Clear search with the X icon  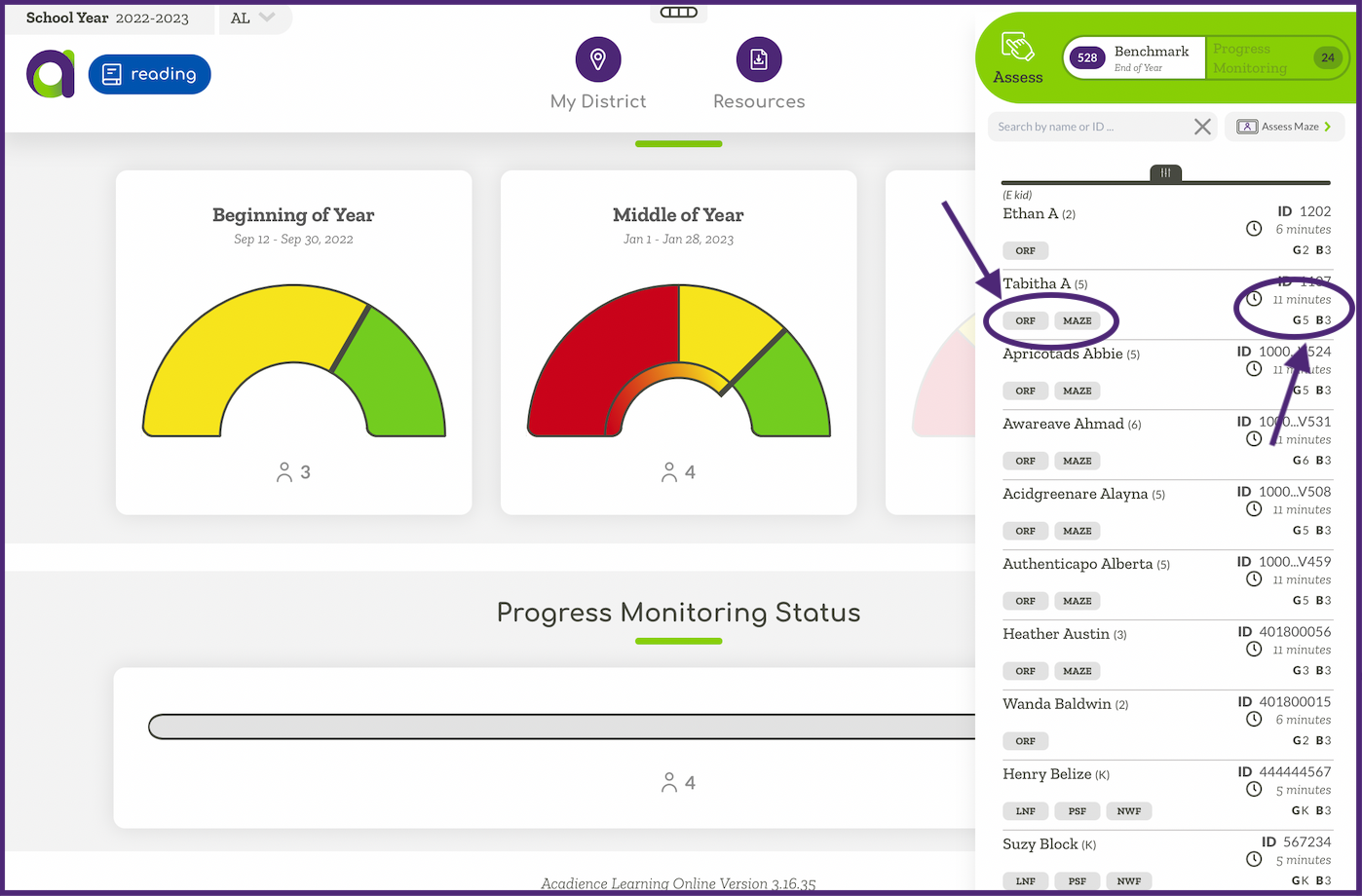1202,127
